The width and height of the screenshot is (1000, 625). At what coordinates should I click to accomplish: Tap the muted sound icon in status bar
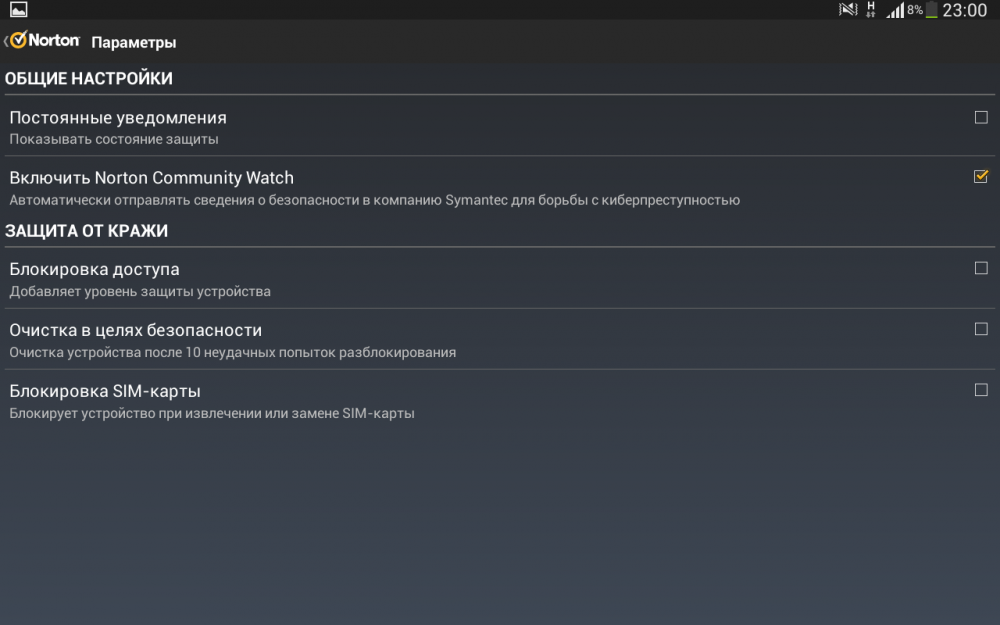(x=848, y=10)
